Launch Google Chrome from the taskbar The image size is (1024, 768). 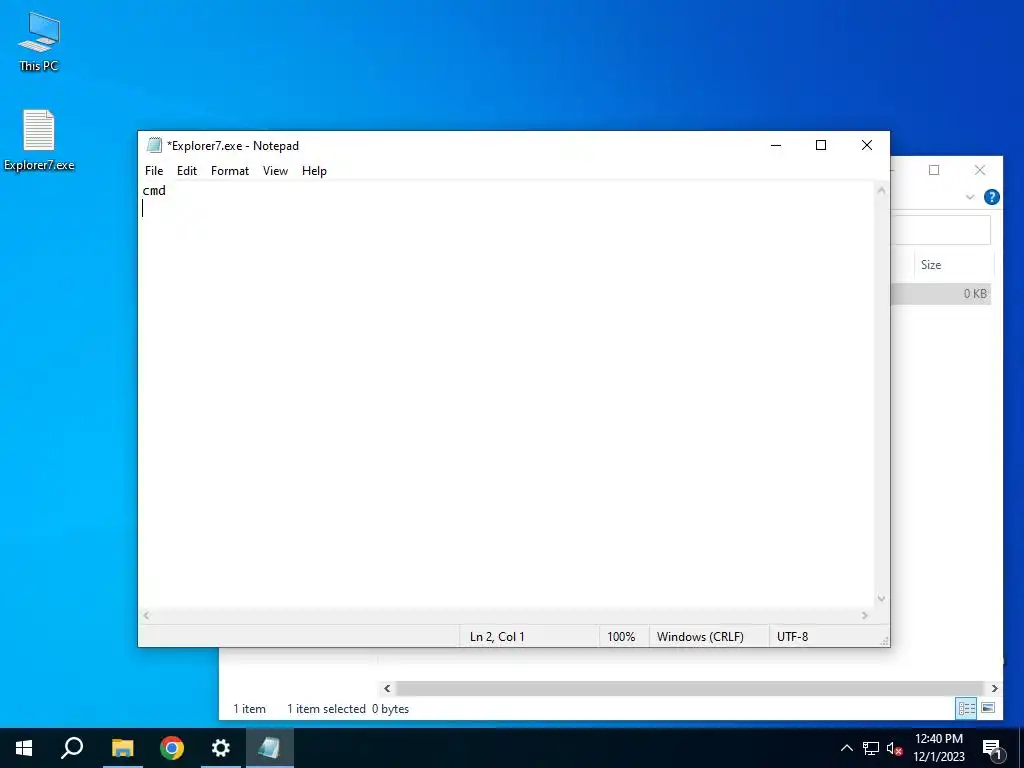[x=172, y=748]
